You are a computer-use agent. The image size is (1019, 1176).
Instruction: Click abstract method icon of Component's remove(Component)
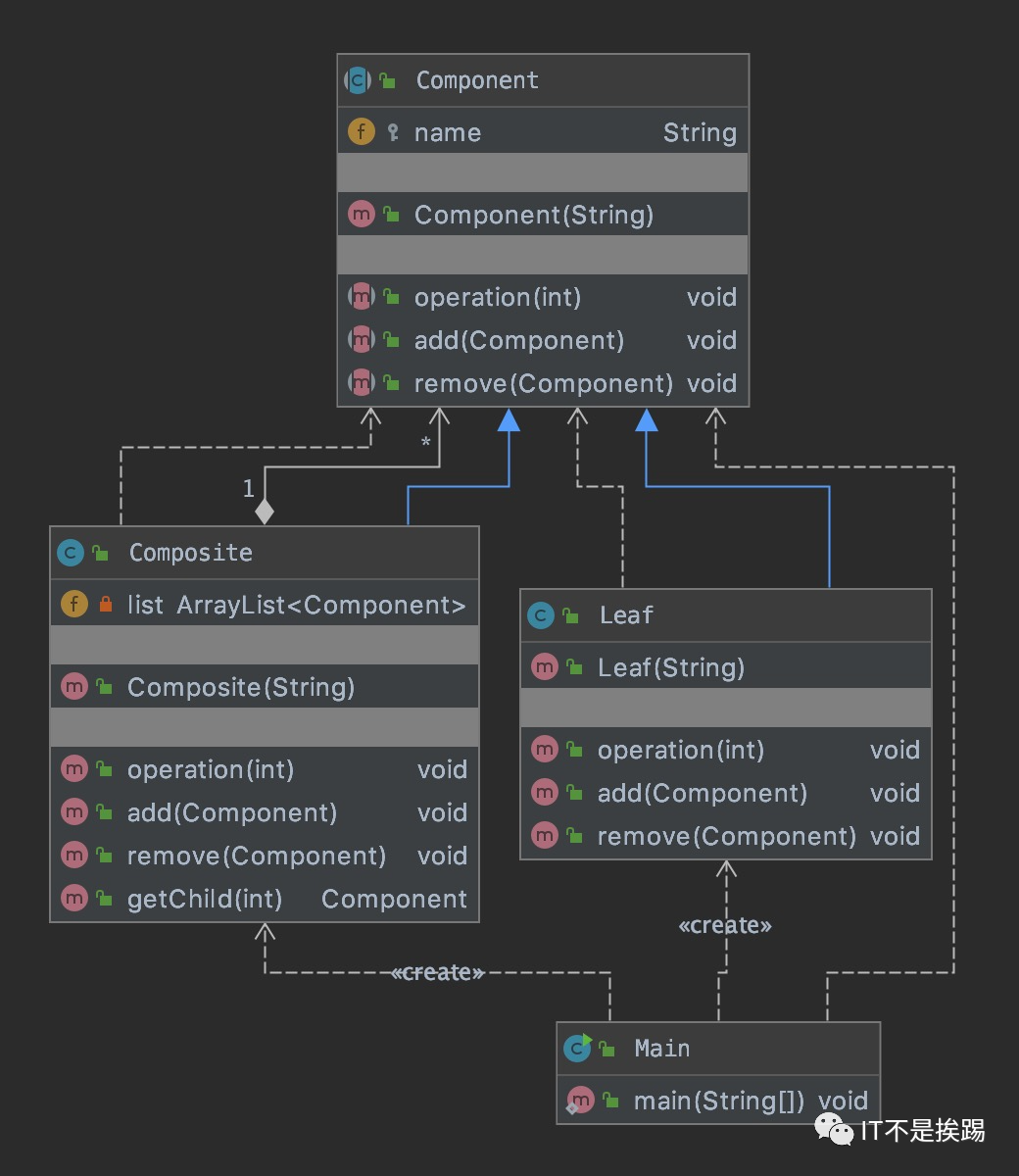[362, 383]
